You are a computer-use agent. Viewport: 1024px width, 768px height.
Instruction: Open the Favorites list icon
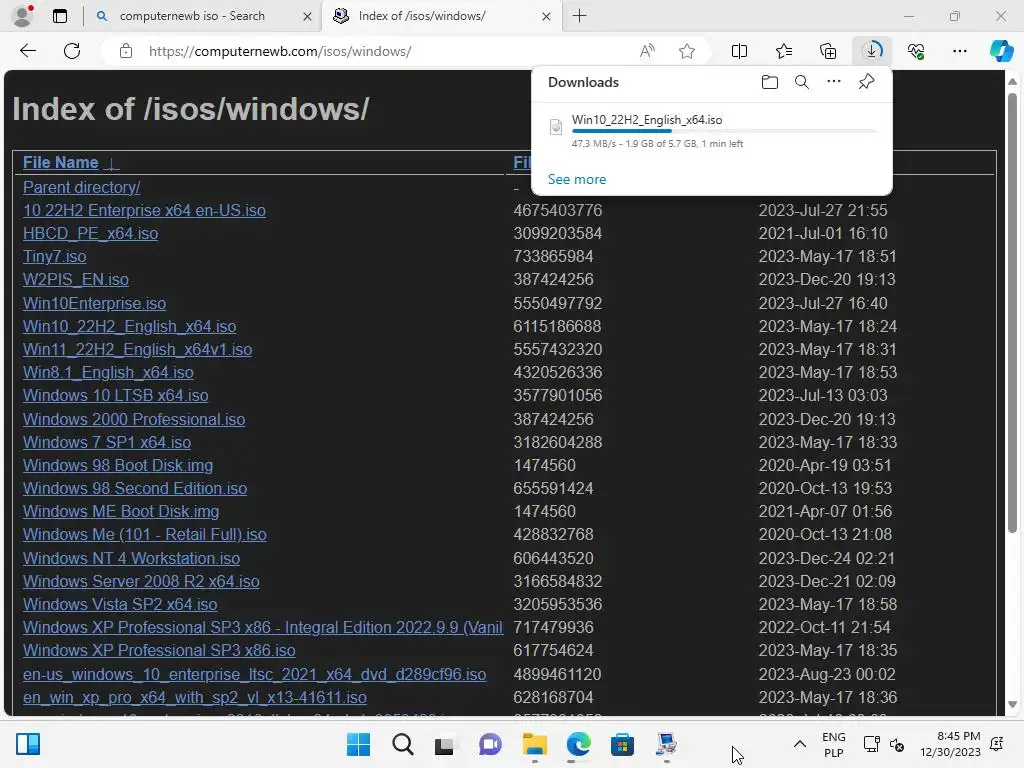[x=784, y=51]
